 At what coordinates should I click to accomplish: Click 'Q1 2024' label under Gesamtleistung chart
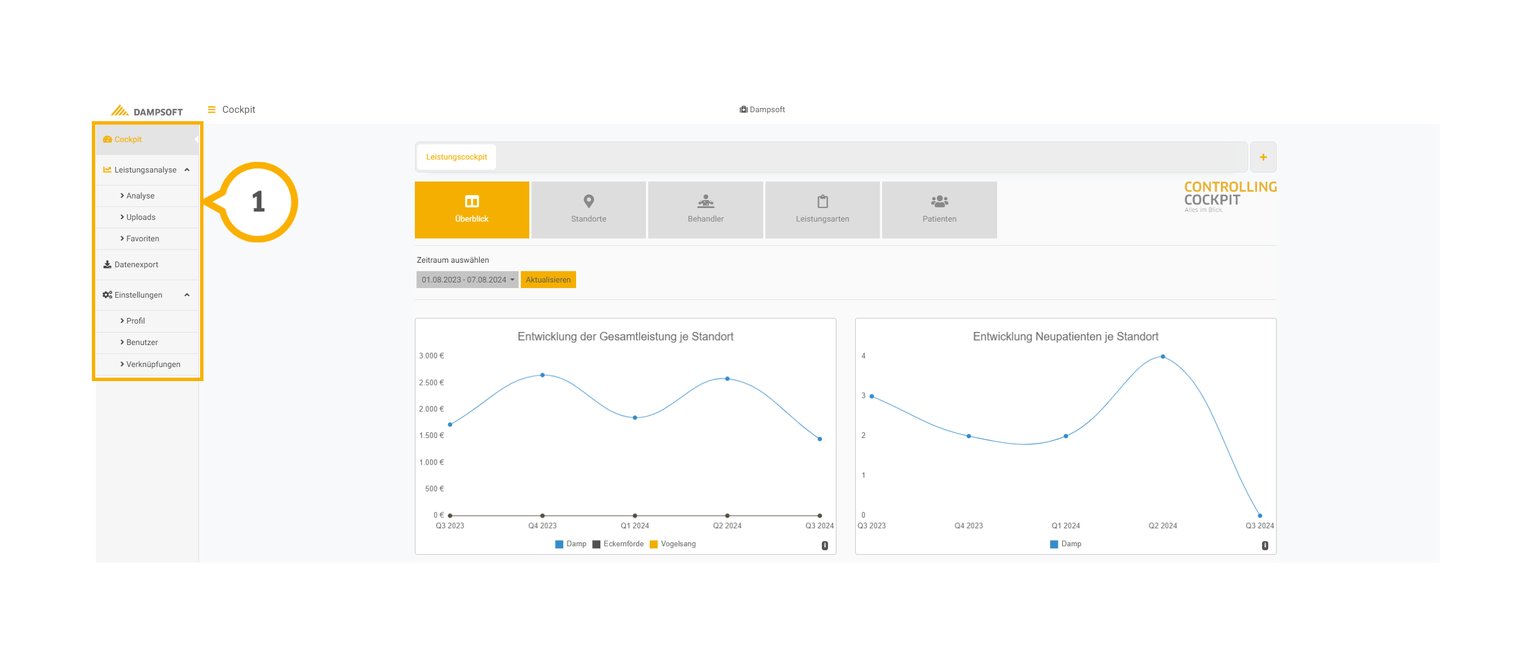(634, 526)
